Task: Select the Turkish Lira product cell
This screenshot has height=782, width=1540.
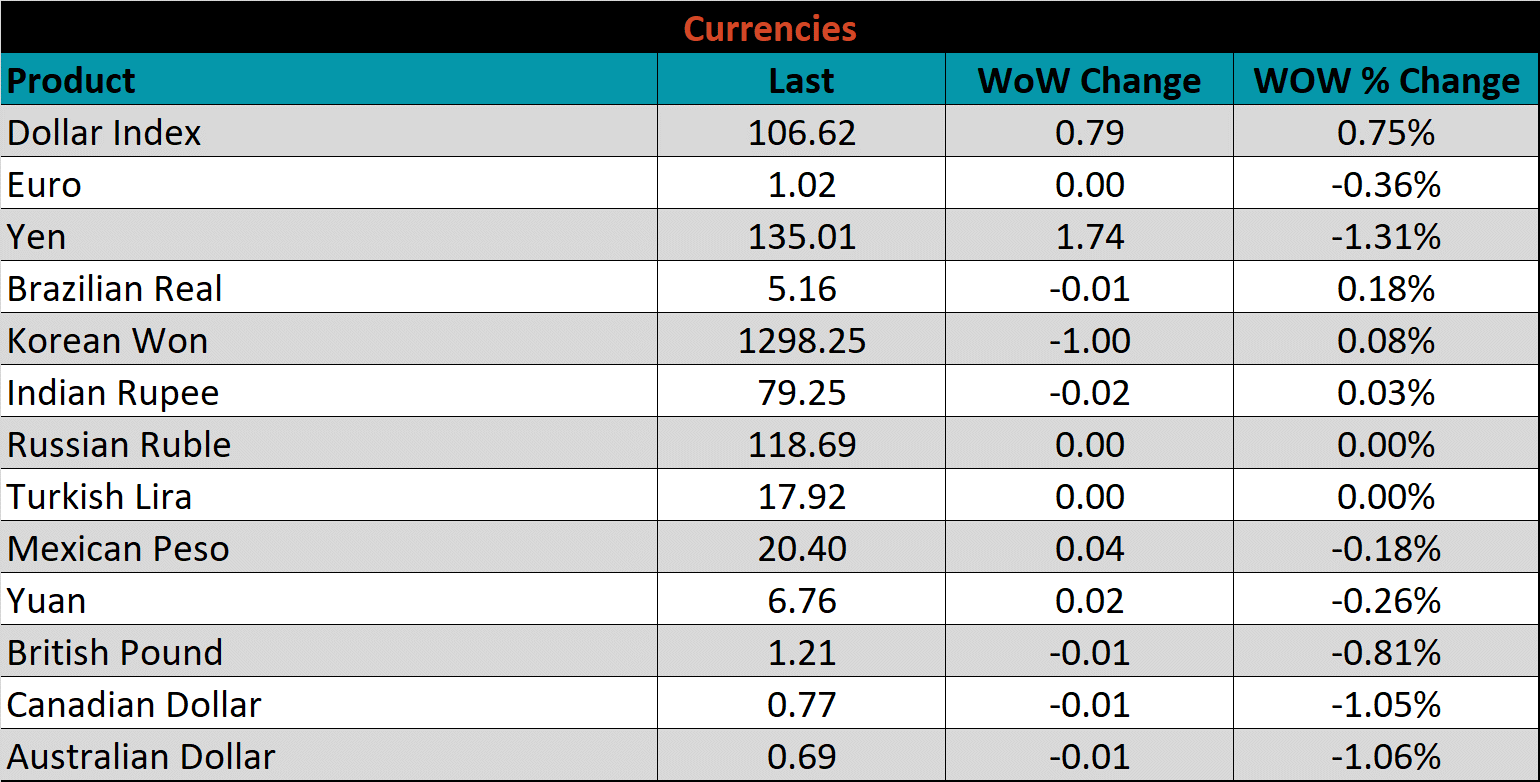Action: pos(99,496)
